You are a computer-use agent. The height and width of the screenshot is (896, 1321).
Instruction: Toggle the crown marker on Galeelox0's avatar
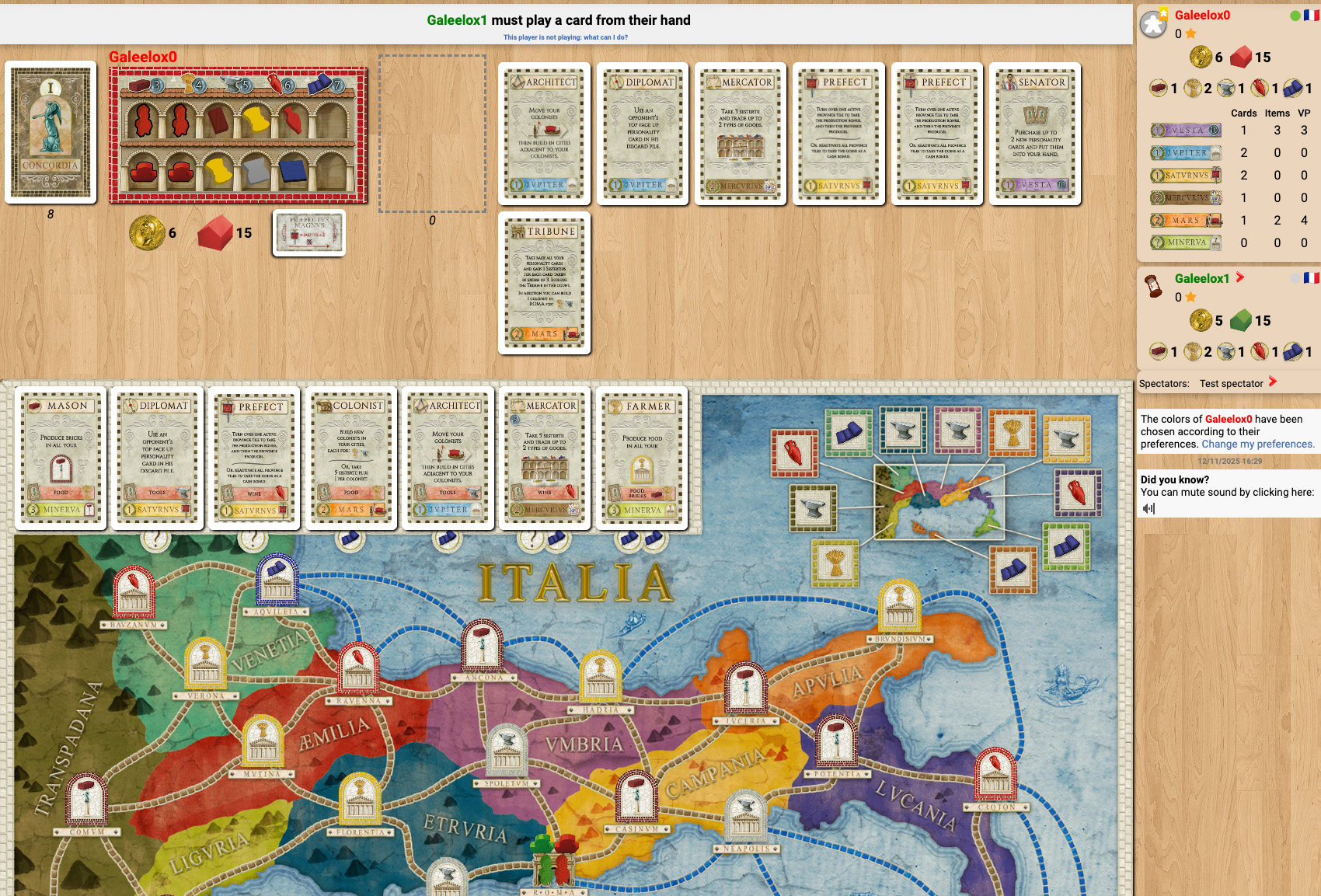tap(1163, 14)
